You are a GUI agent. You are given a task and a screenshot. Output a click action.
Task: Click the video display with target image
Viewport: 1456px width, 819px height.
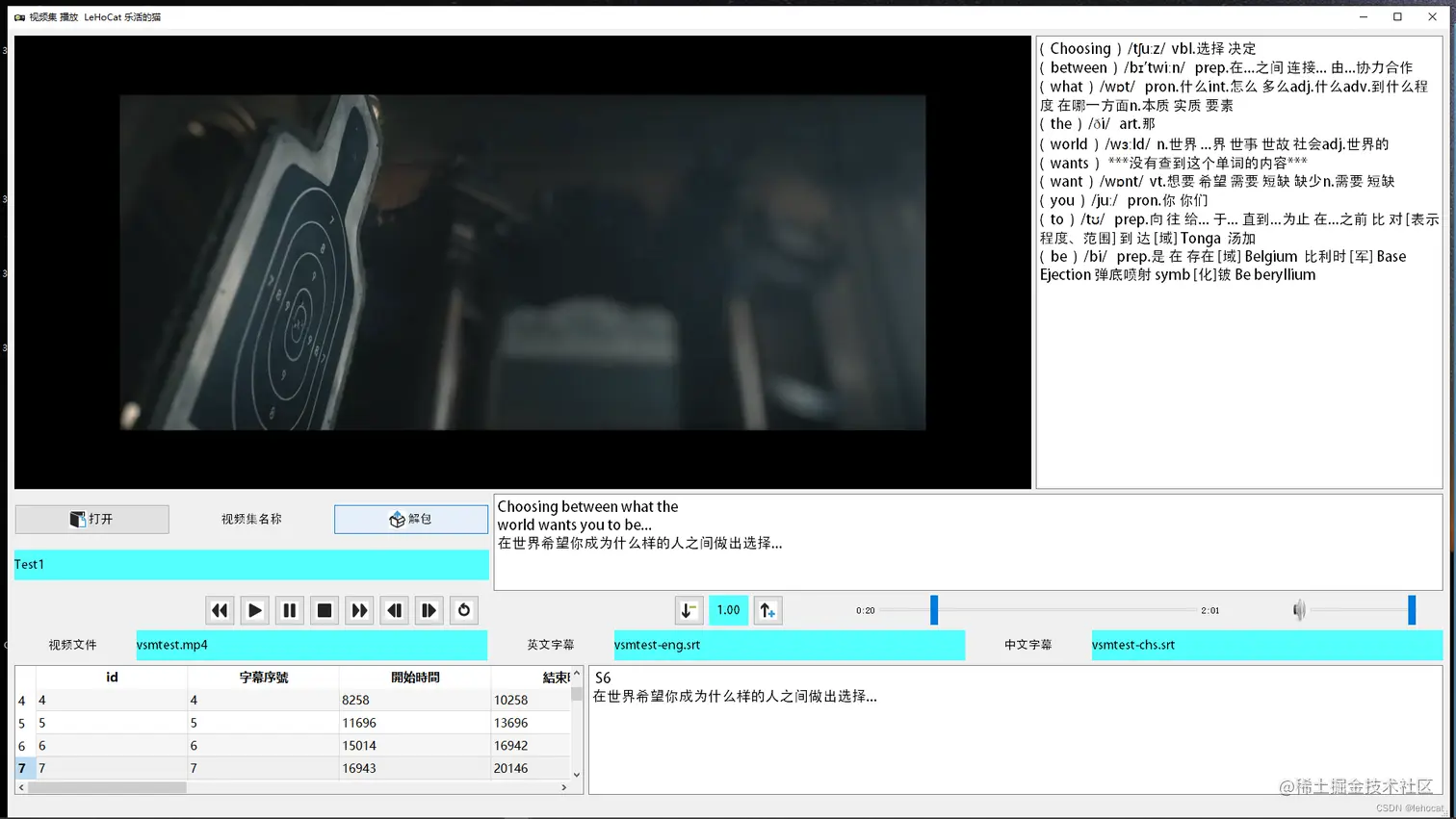pyautogui.click(x=523, y=262)
